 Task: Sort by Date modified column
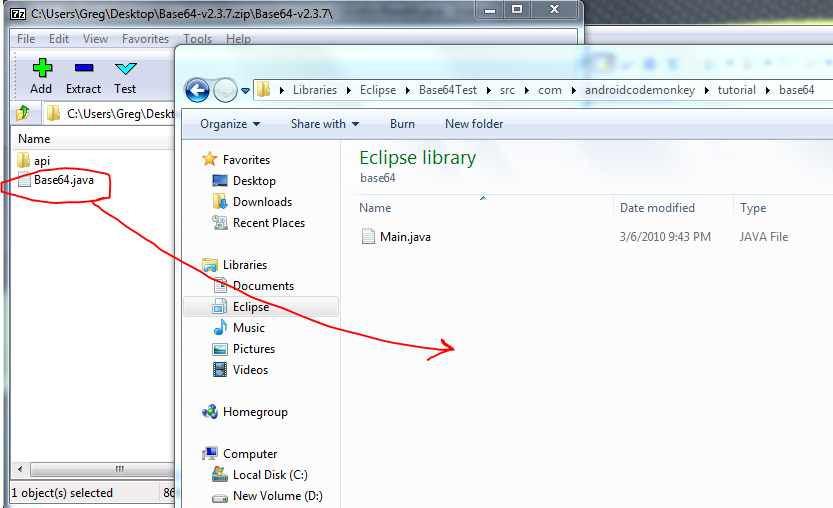click(x=657, y=208)
